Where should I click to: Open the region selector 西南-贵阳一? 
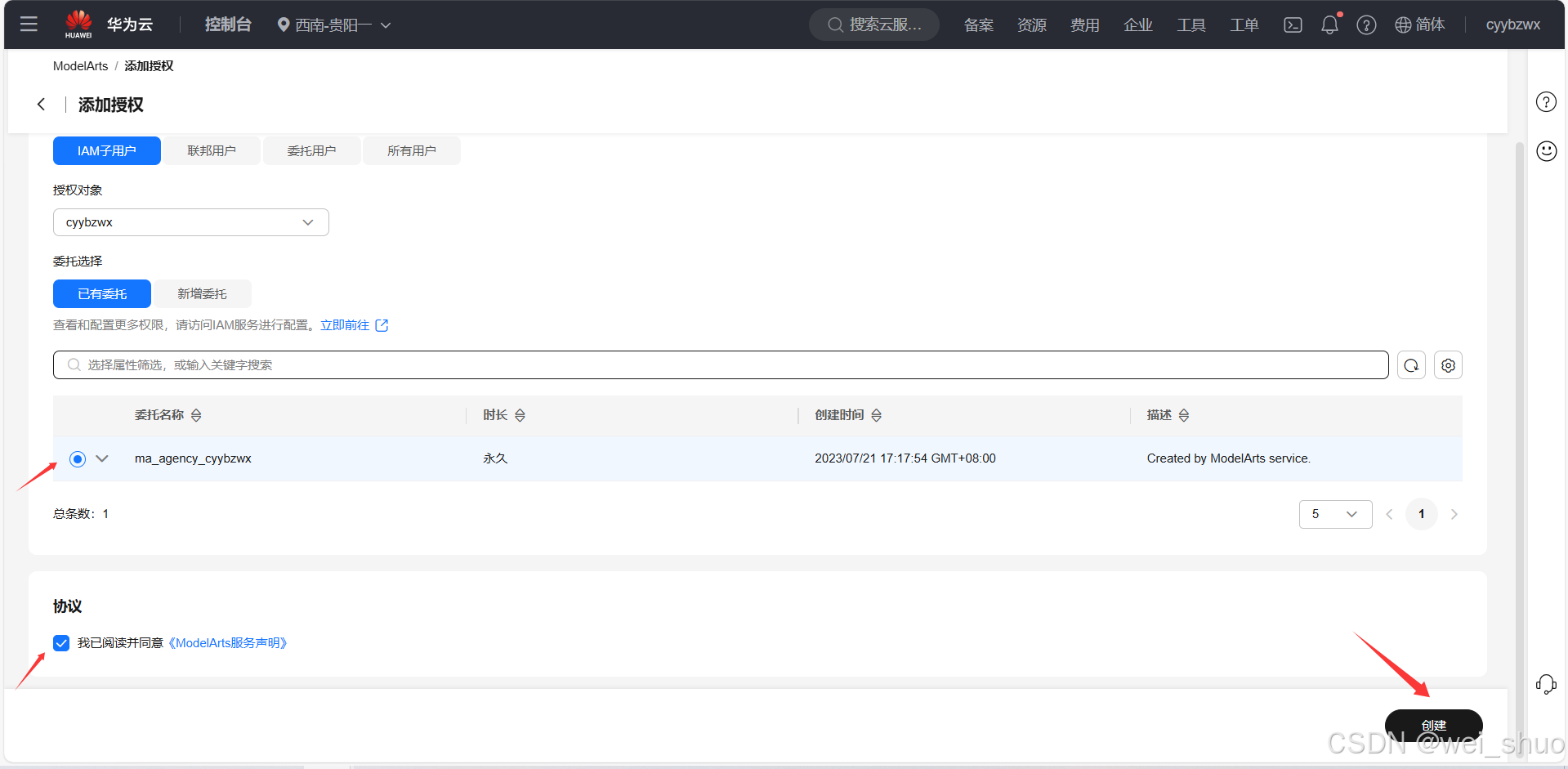[334, 25]
